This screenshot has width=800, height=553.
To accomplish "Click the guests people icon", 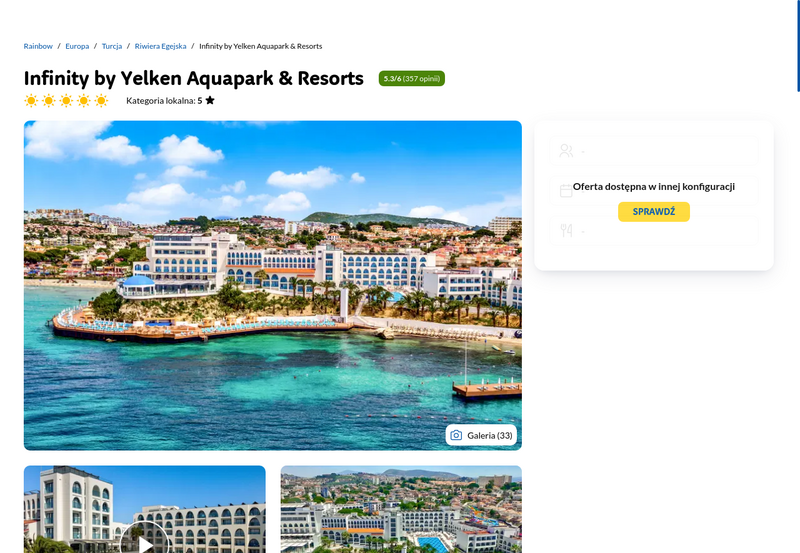I will (x=566, y=150).
